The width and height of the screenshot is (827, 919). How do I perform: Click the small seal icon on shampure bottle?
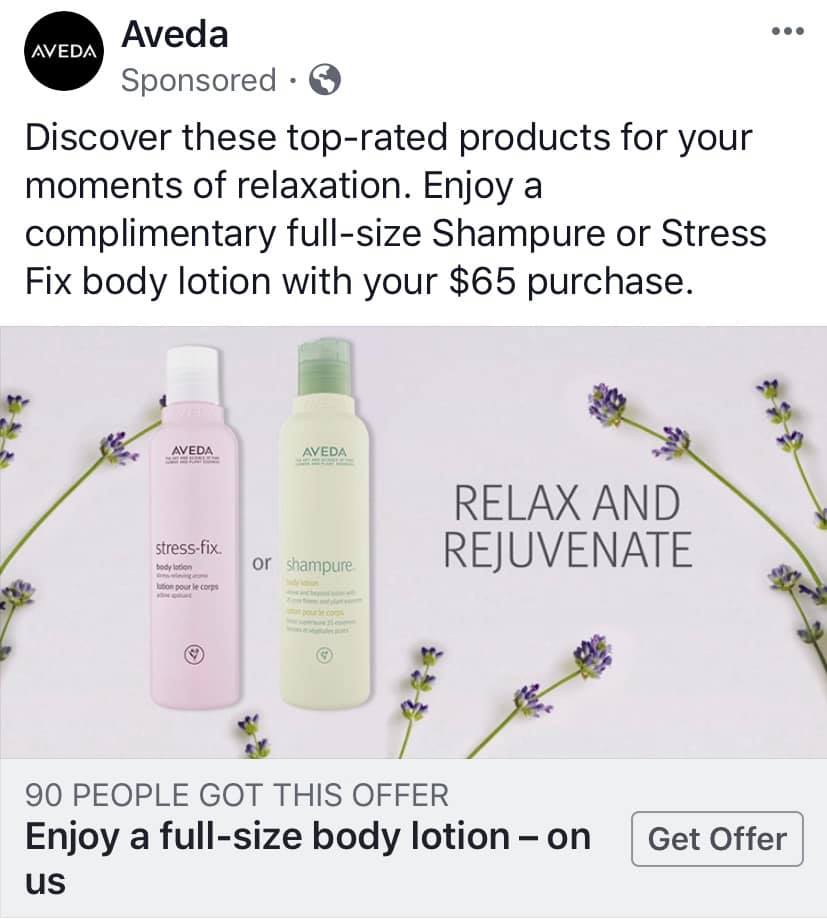coord(324,653)
